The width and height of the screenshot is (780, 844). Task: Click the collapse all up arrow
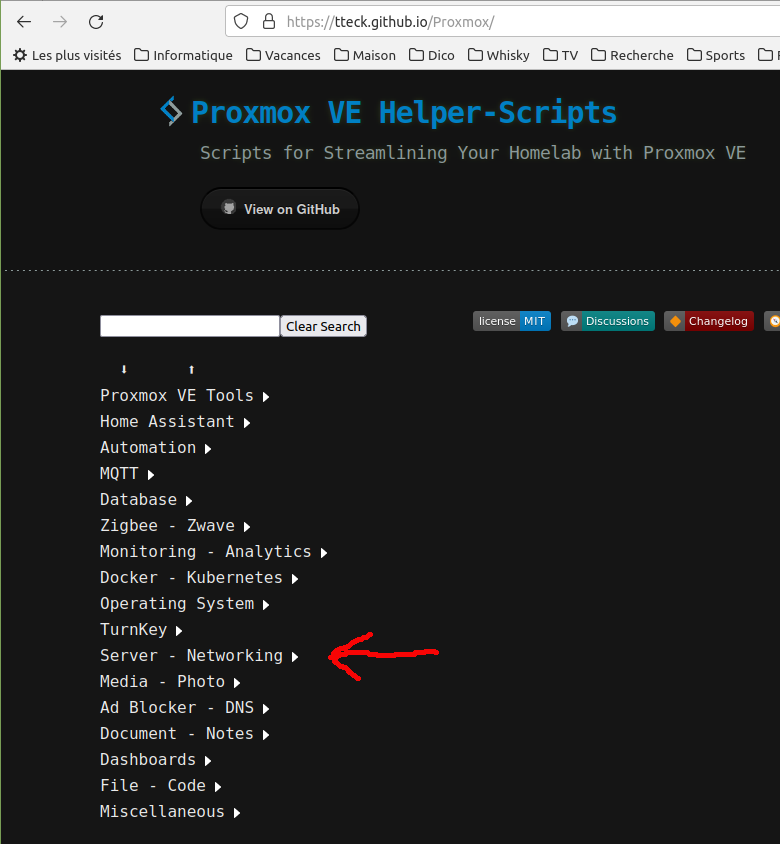(191, 369)
